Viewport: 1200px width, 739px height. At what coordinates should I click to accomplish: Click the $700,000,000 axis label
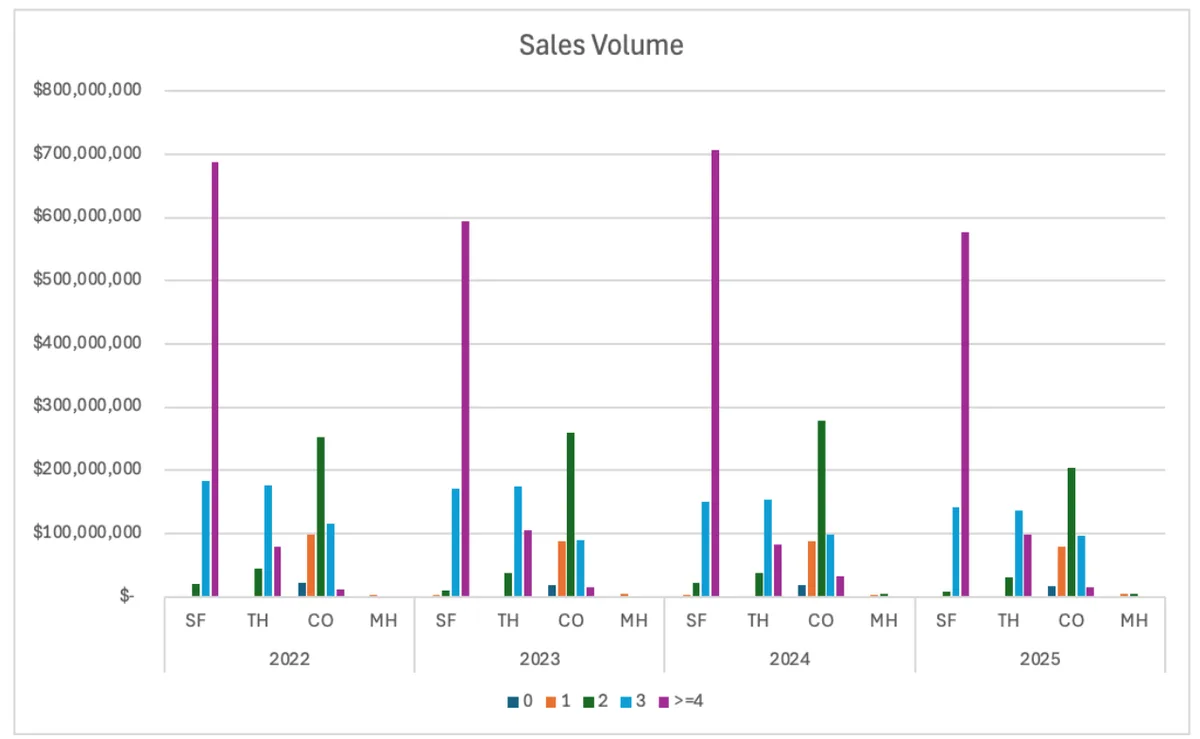87,154
